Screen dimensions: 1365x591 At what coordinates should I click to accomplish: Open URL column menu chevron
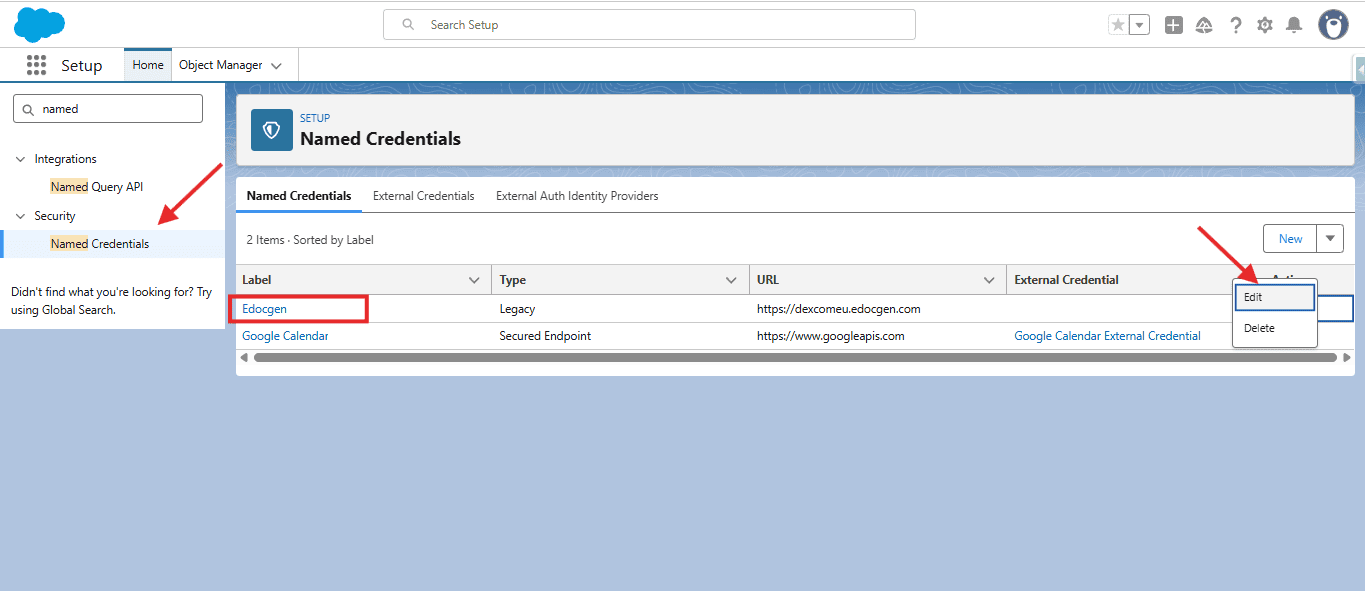coord(989,280)
